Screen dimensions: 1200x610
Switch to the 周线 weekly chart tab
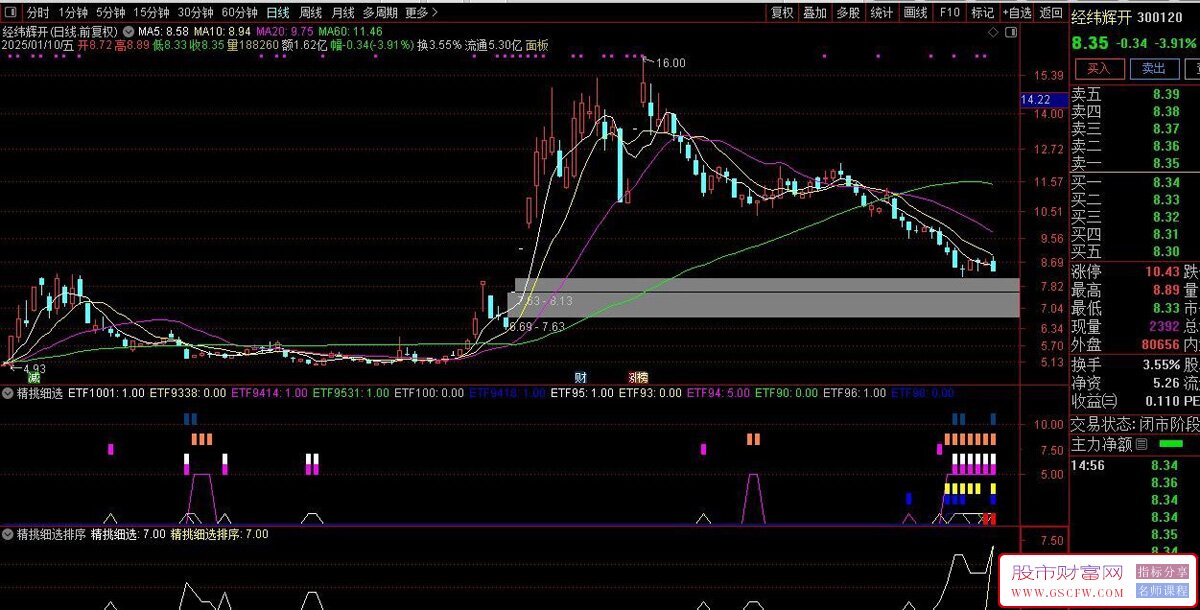pyautogui.click(x=311, y=13)
